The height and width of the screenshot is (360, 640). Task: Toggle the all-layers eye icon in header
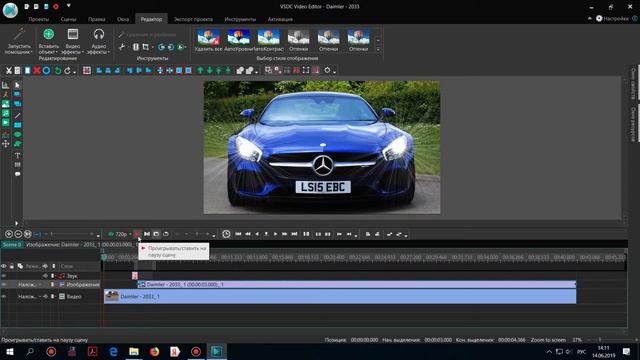pyautogui.click(x=4, y=266)
